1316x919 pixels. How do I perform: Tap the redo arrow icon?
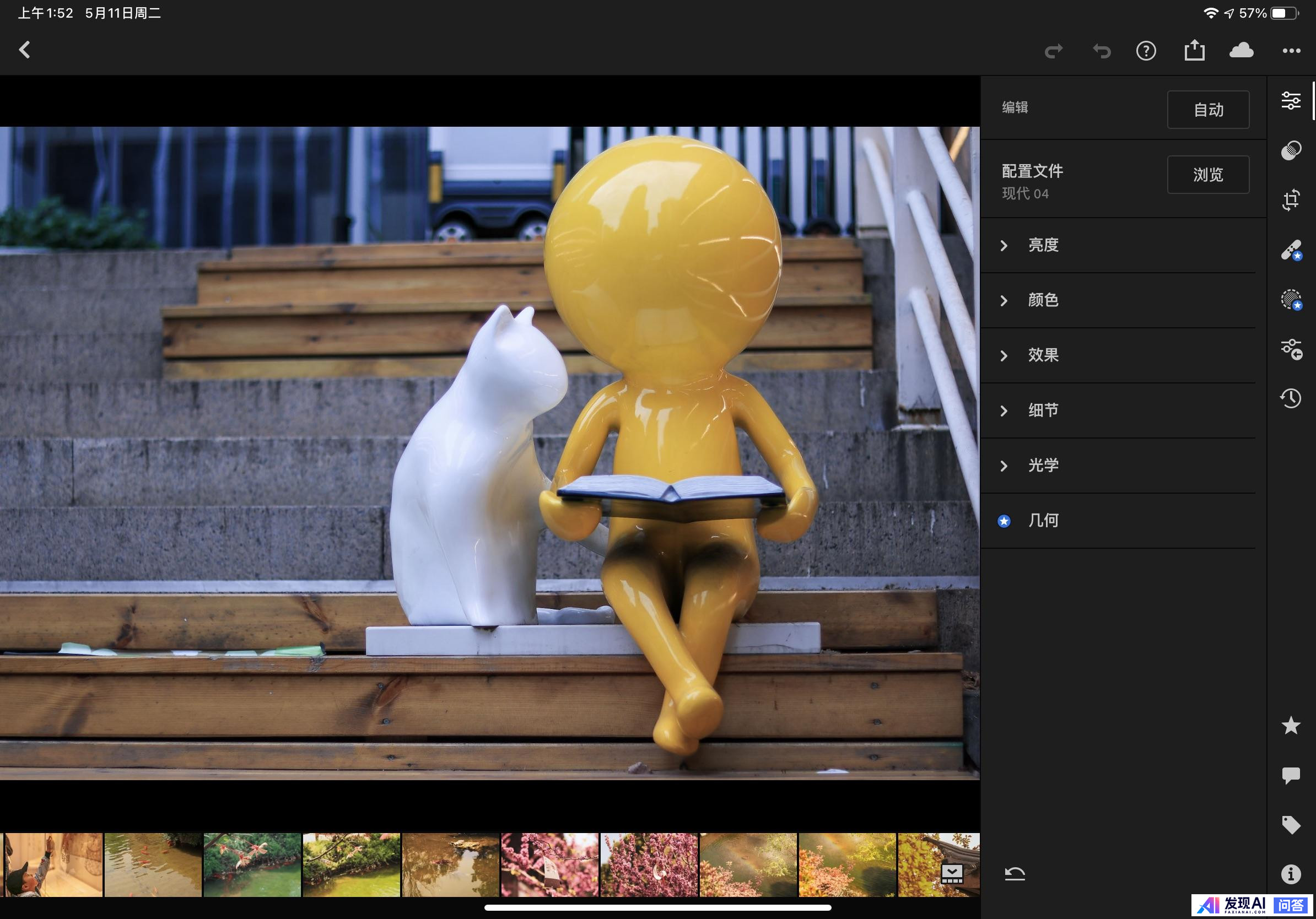click(x=1054, y=51)
